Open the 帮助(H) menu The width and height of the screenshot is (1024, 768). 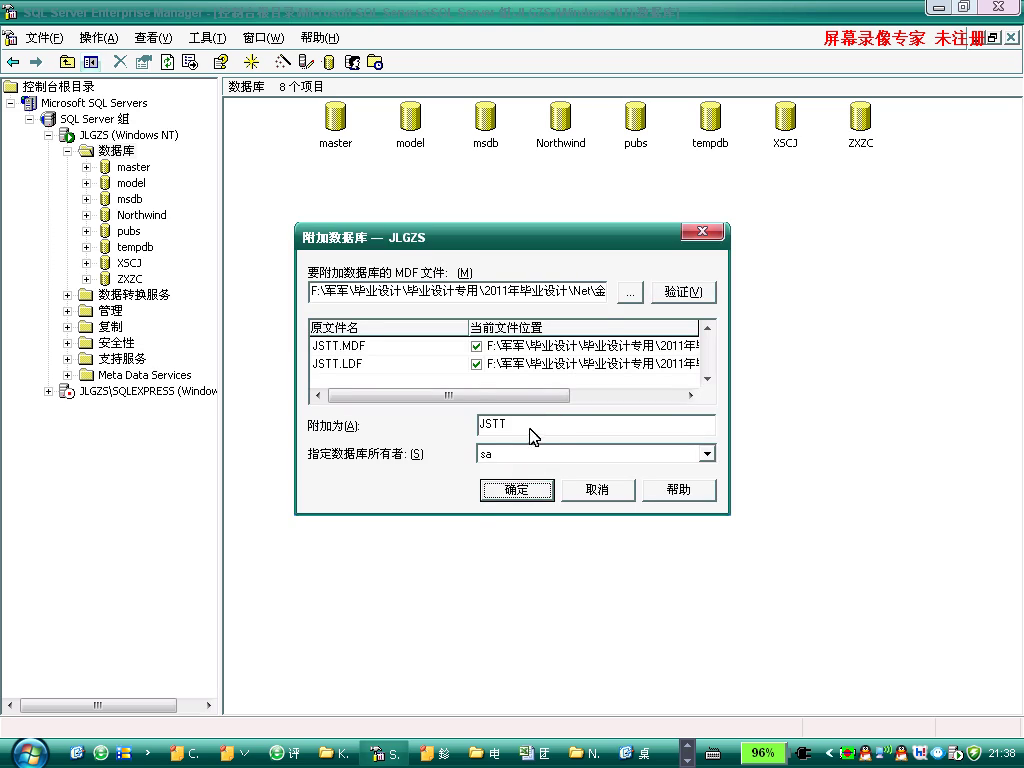click(x=320, y=38)
